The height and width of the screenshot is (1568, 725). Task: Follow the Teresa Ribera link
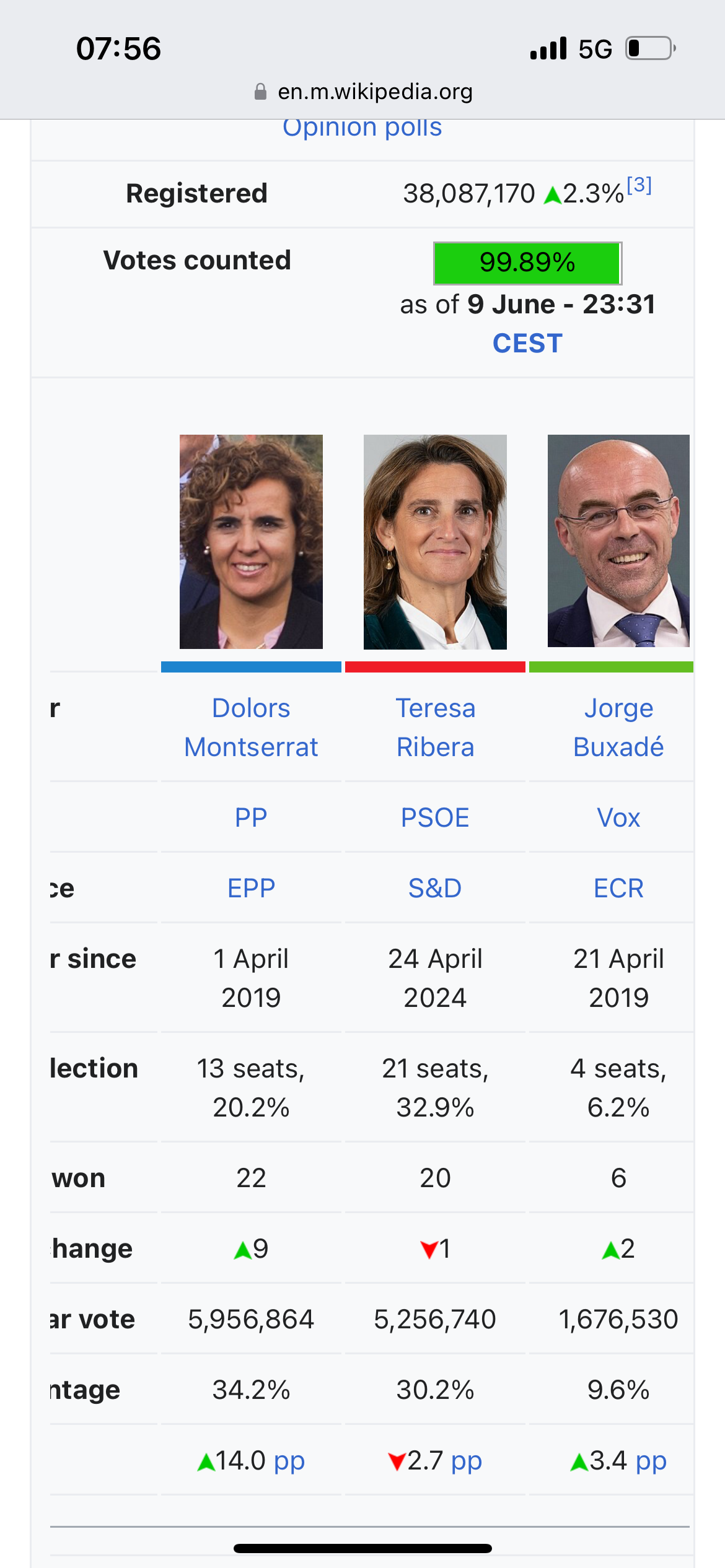(x=435, y=728)
